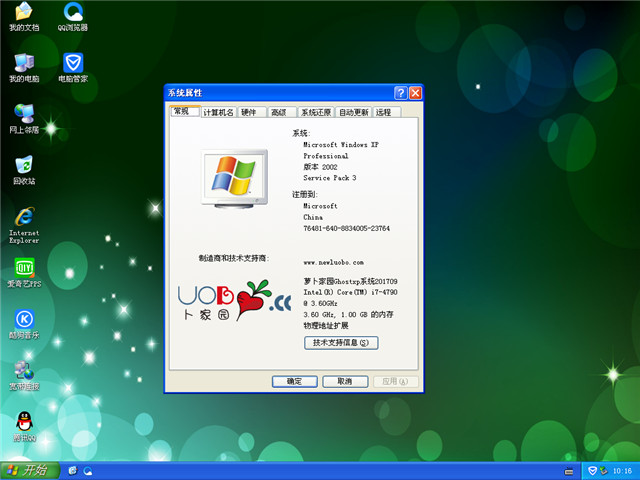Launch QQ Browser from the quick launch bar
Screen dimensions: 640x480
coord(88,471)
